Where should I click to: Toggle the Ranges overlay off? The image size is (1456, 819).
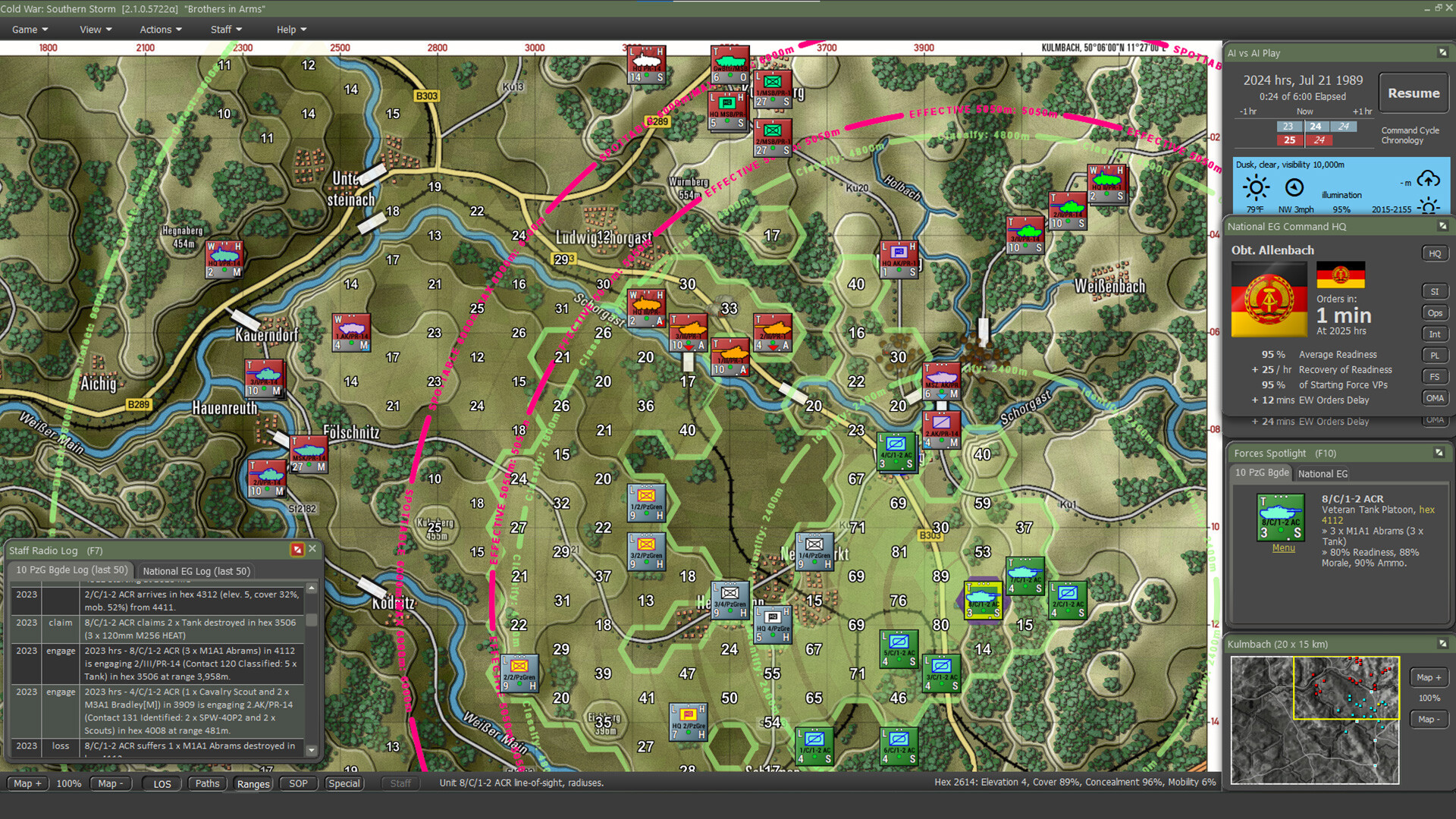coord(253,783)
